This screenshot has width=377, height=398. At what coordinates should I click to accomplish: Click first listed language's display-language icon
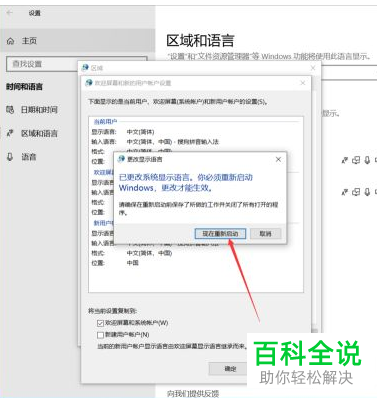click(345, 160)
